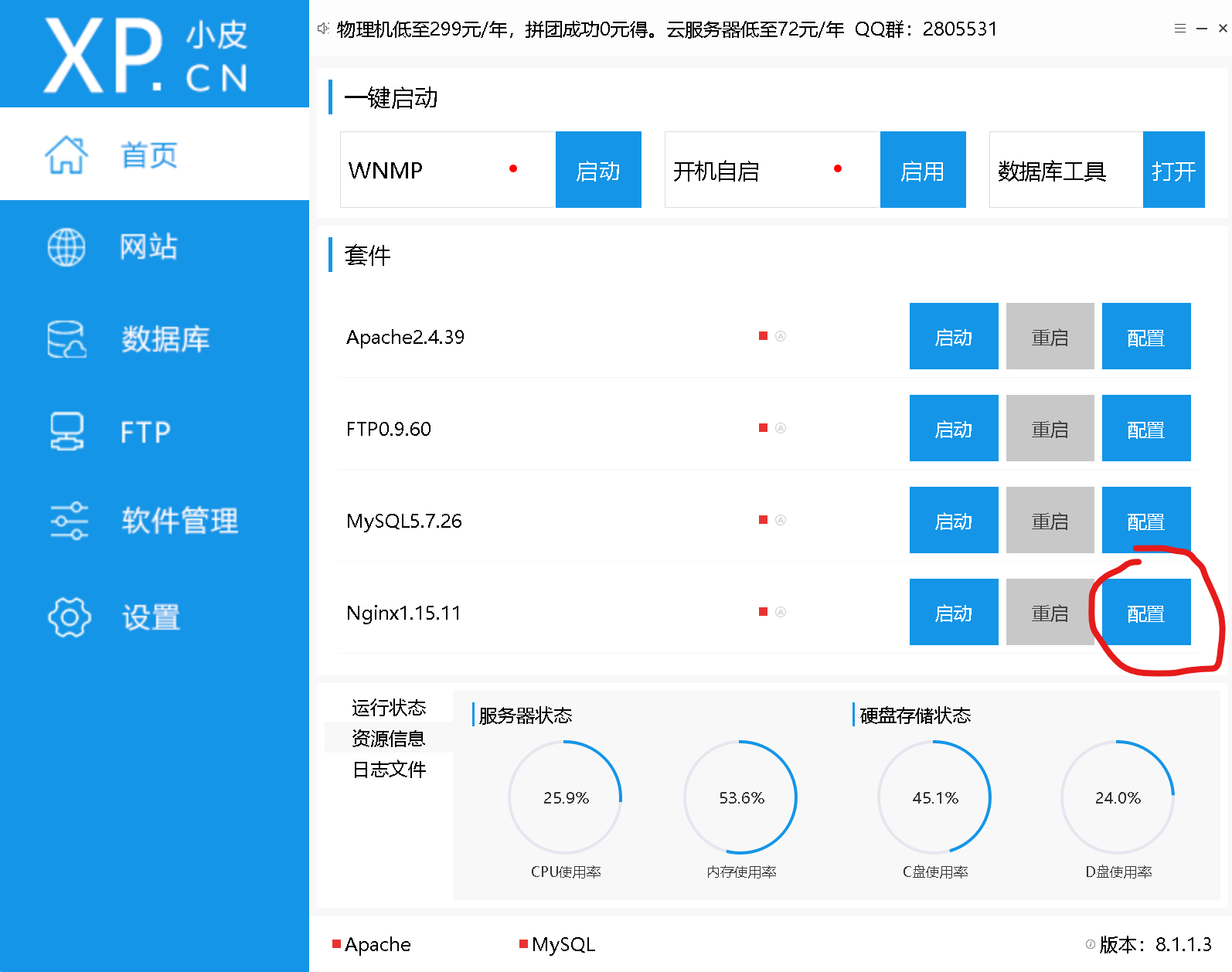This screenshot has height=972, width=1232.
Task: Click Apache2.4.39 circled A icon
Action: coord(781,336)
